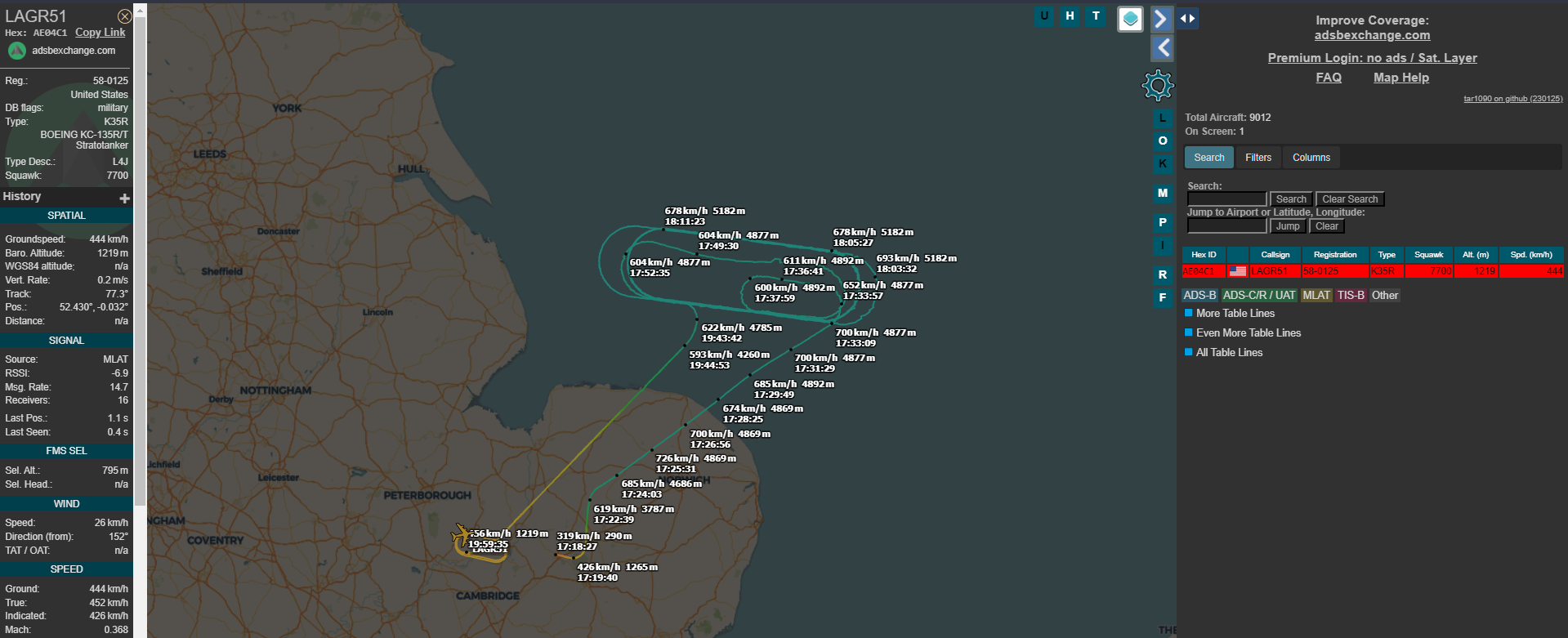Viewport: 1568px width, 638px height.
Task: Open Map Help link
Action: point(1400,78)
